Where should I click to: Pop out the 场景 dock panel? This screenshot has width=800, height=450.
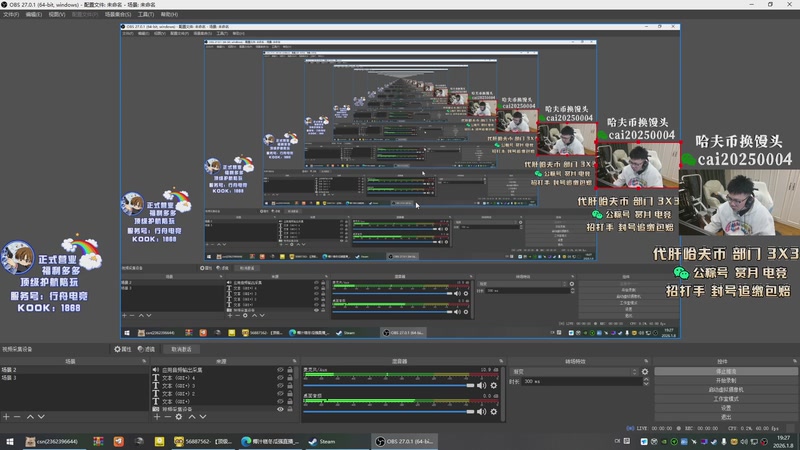click(144, 361)
